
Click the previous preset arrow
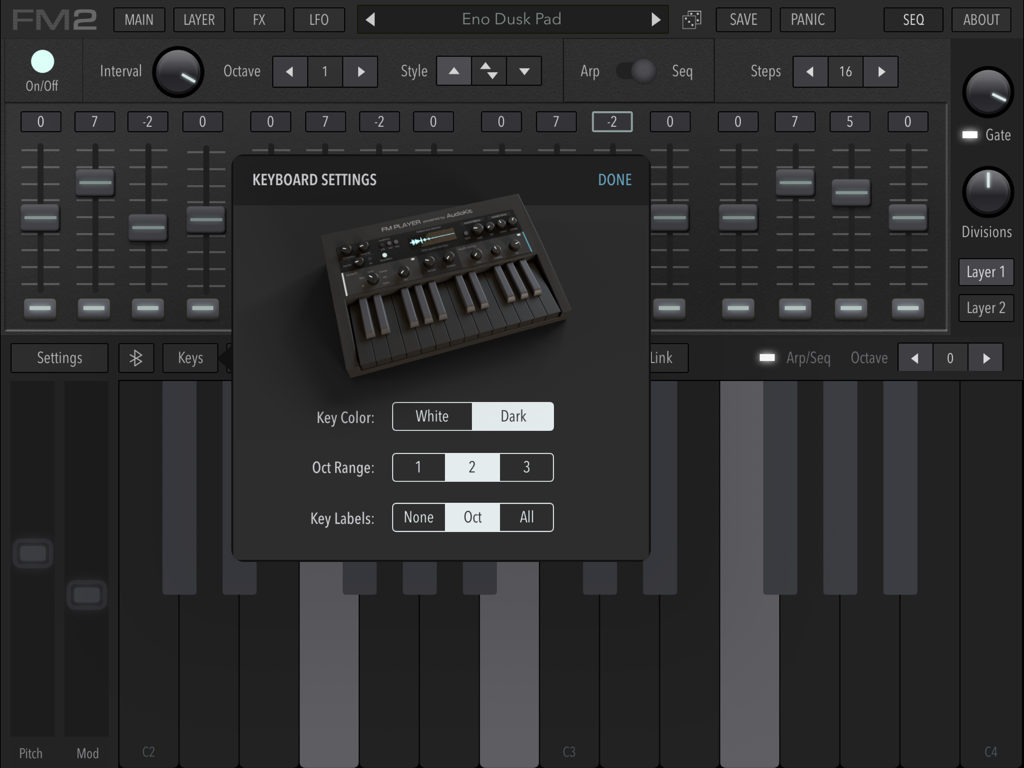370,18
